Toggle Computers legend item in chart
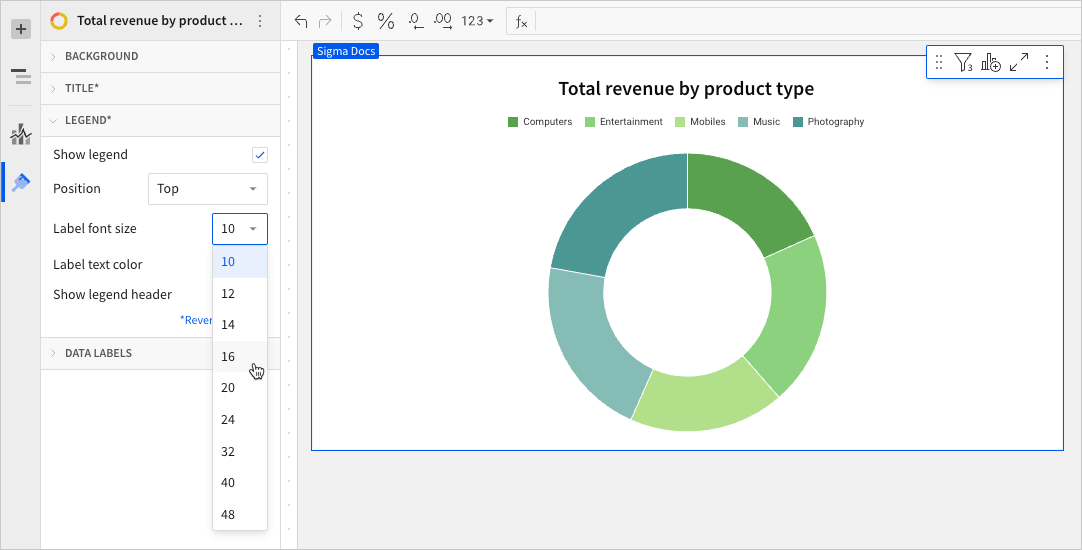The height and width of the screenshot is (550, 1082). (x=540, y=122)
